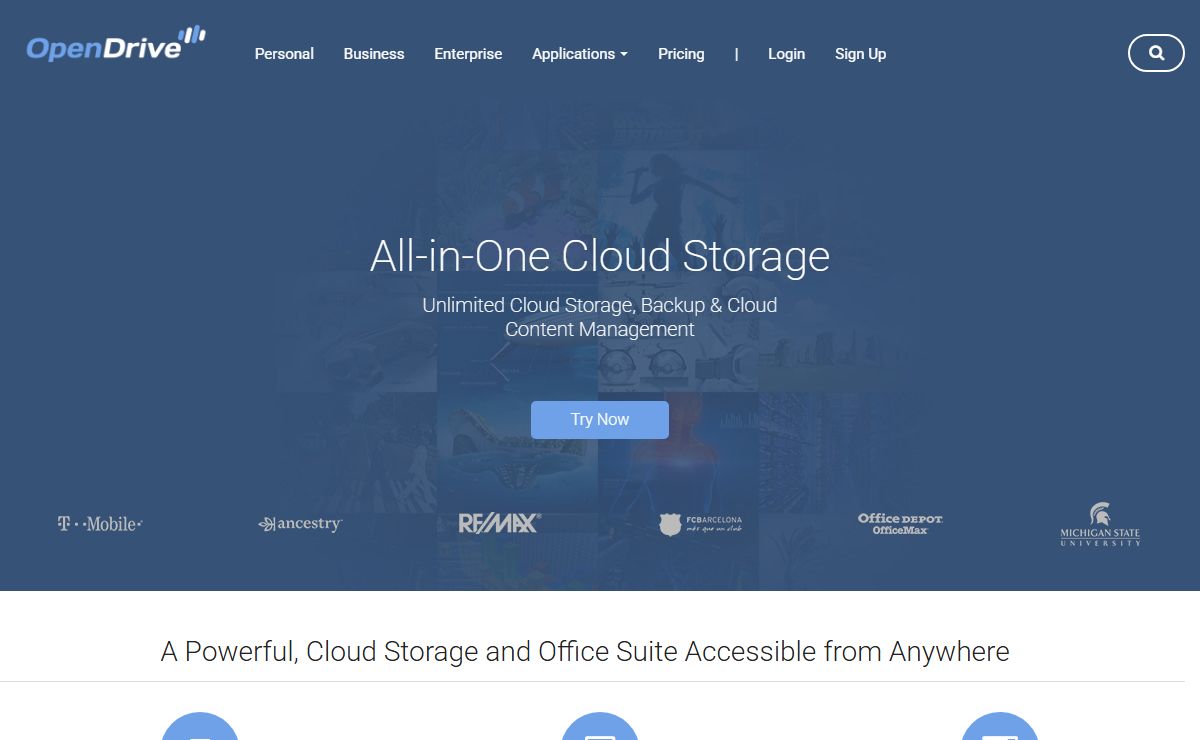Click the Michigan State University logo
This screenshot has height=740, width=1200.
[1100, 524]
